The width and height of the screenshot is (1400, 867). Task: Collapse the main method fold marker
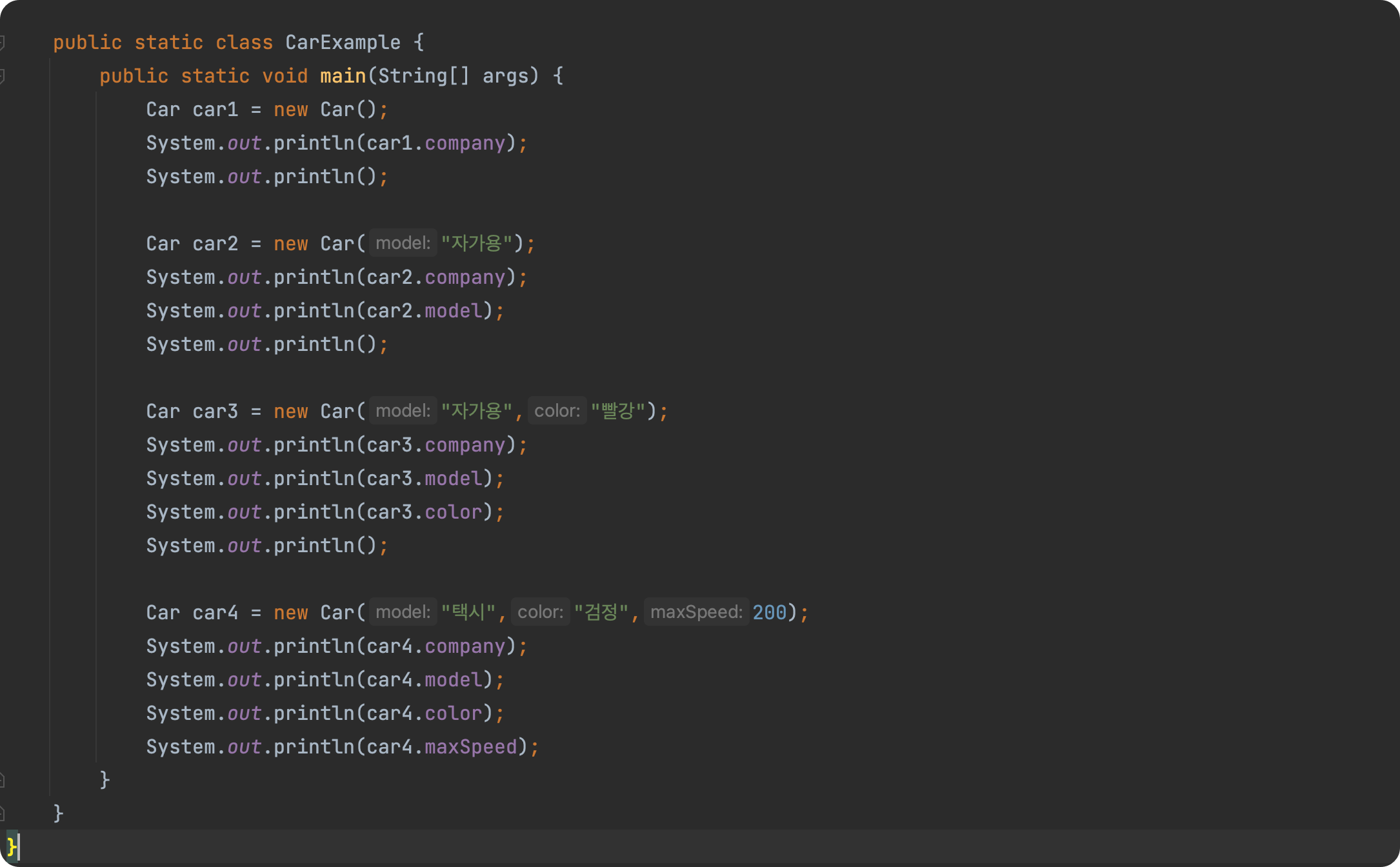coord(3,76)
